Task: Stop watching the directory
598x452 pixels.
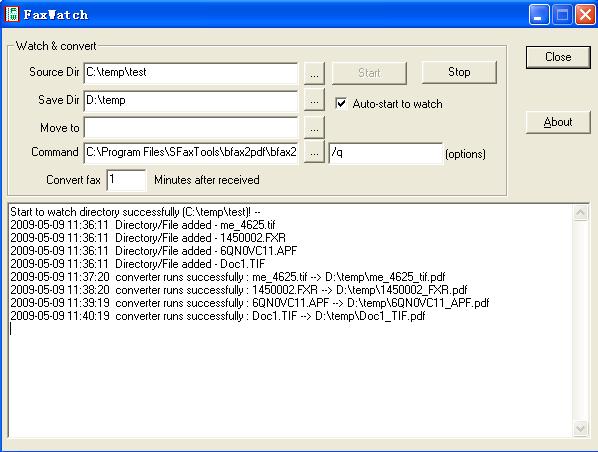Action: (x=459, y=72)
